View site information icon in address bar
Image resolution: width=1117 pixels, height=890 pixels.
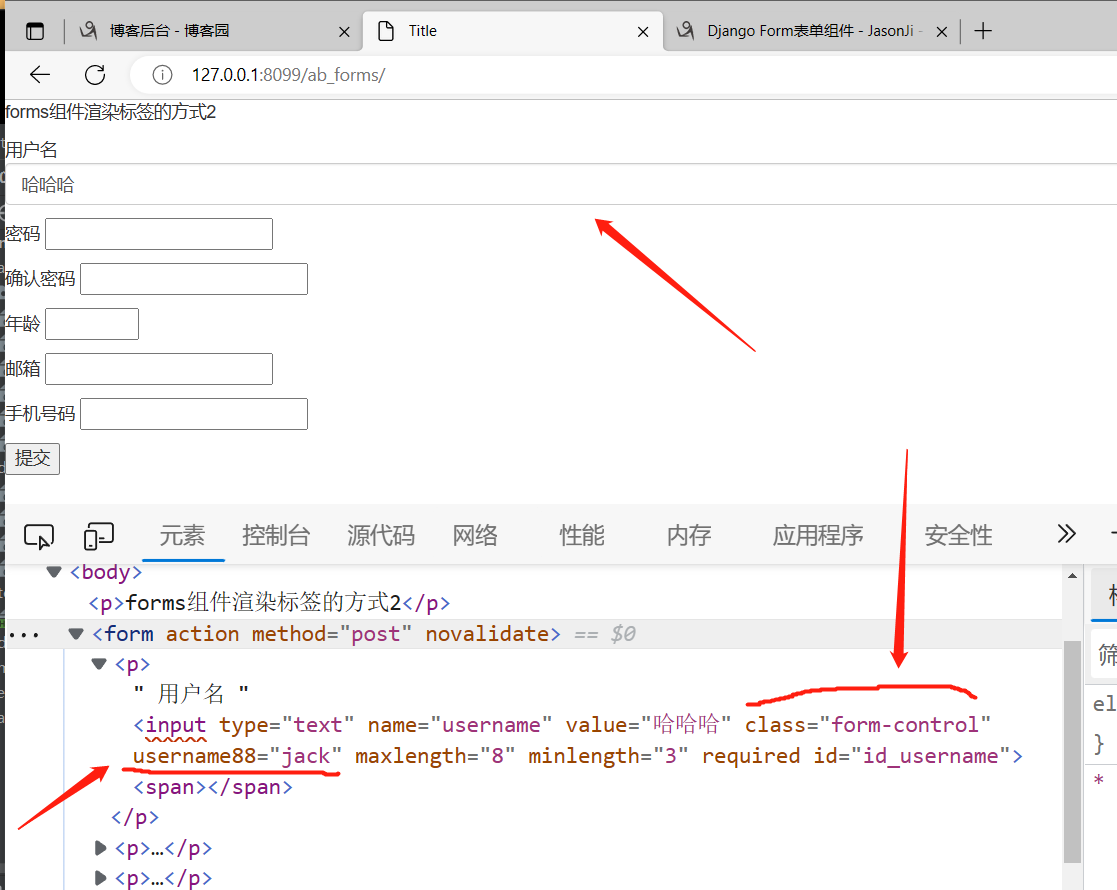[x=162, y=74]
